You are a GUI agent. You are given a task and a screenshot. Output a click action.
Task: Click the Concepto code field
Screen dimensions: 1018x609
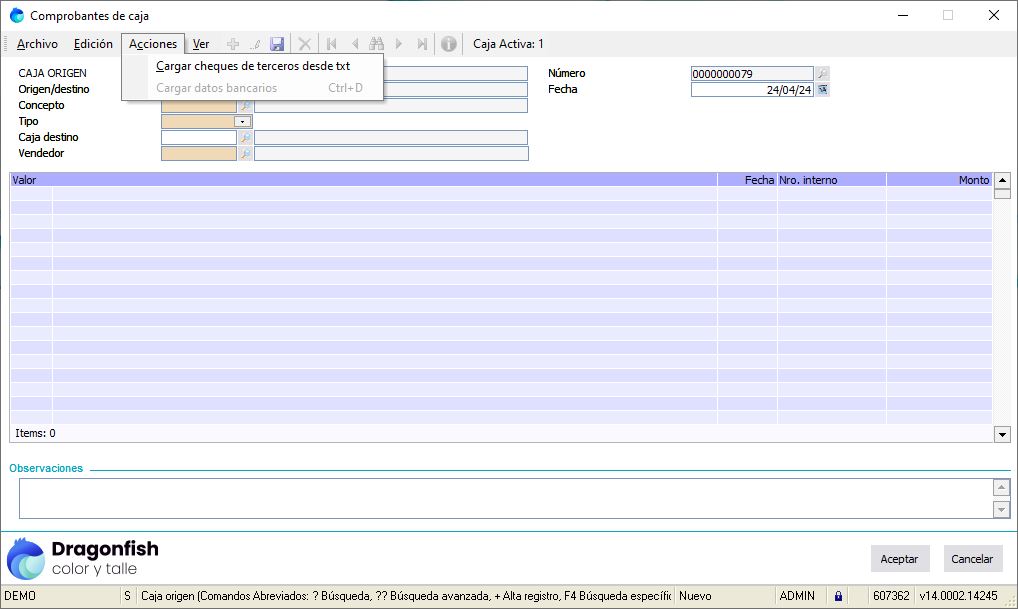(199, 105)
